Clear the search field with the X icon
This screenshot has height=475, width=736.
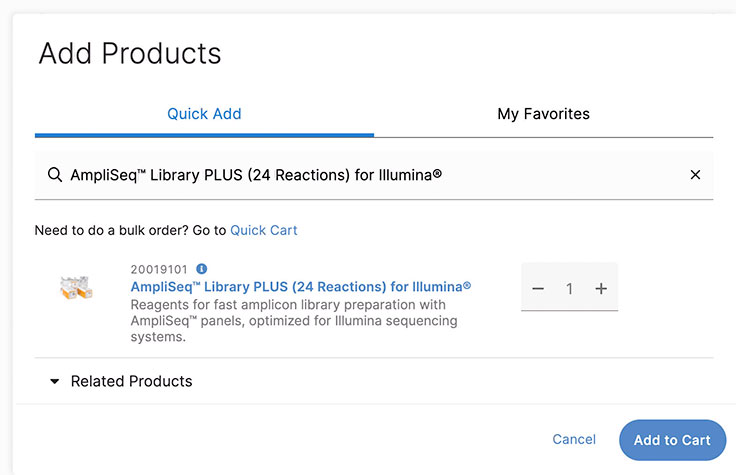pos(695,175)
